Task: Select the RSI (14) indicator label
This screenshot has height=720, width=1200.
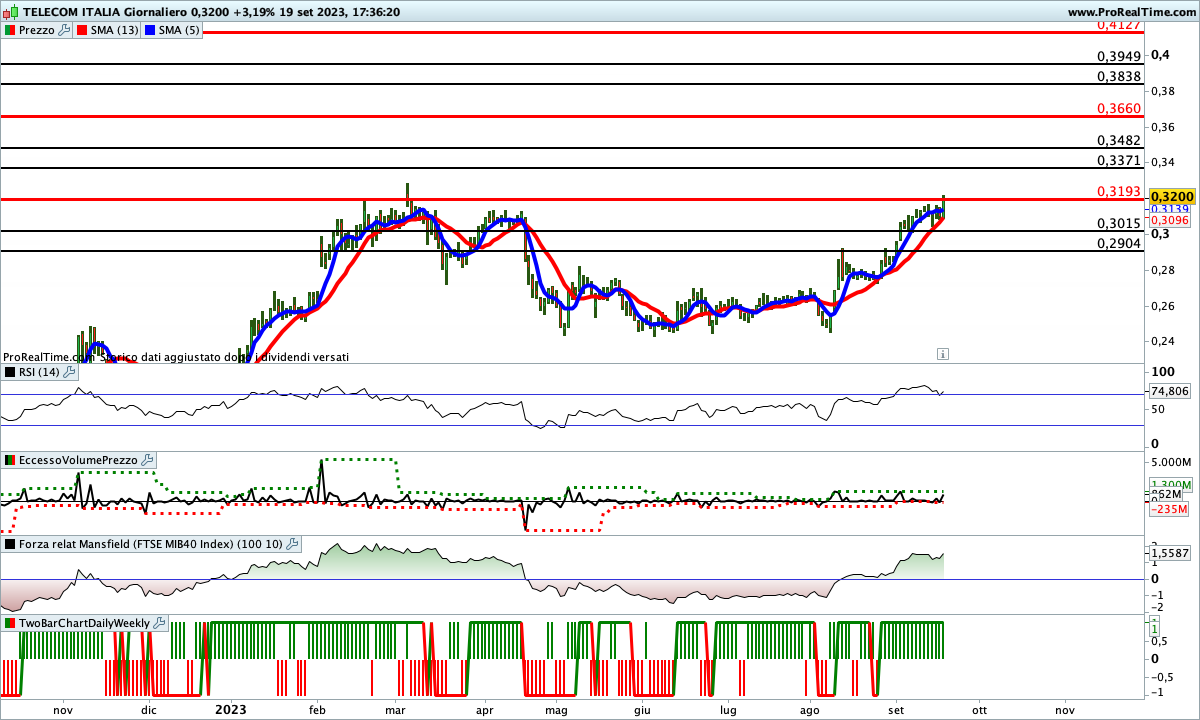Action: (39, 372)
